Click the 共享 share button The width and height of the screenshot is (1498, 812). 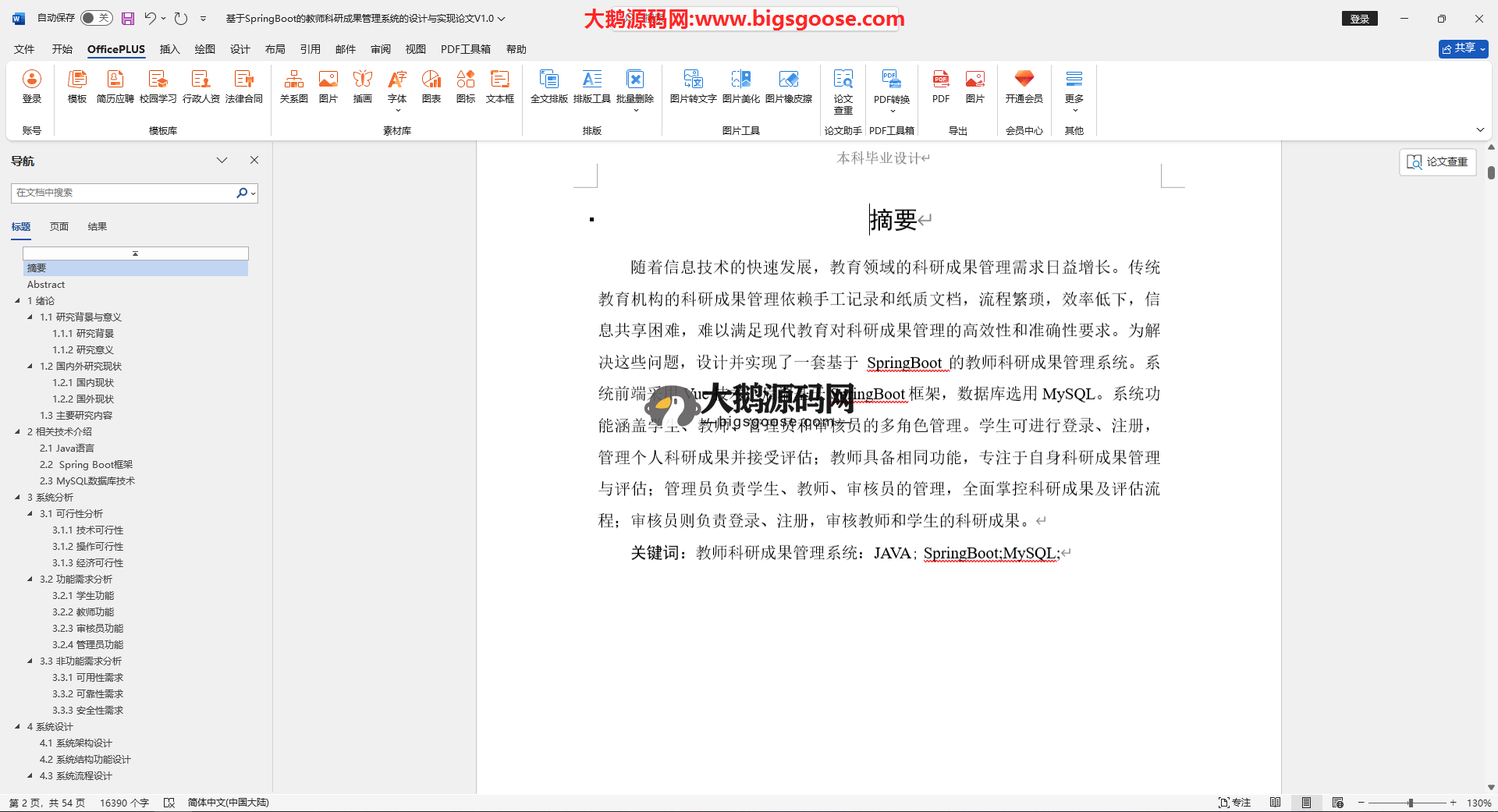[x=1463, y=48]
